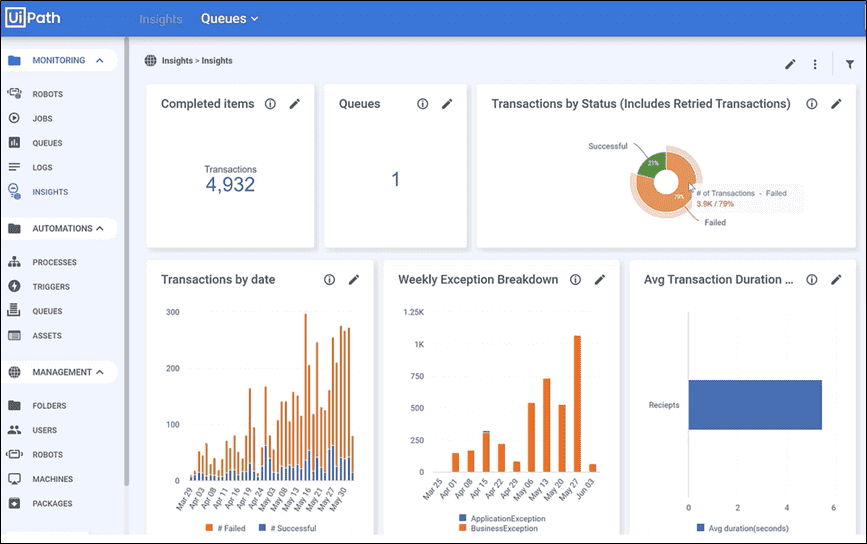Image resolution: width=867 pixels, height=544 pixels.
Task: Edit the Weekly Exception Breakdown tile
Action: pos(599,279)
